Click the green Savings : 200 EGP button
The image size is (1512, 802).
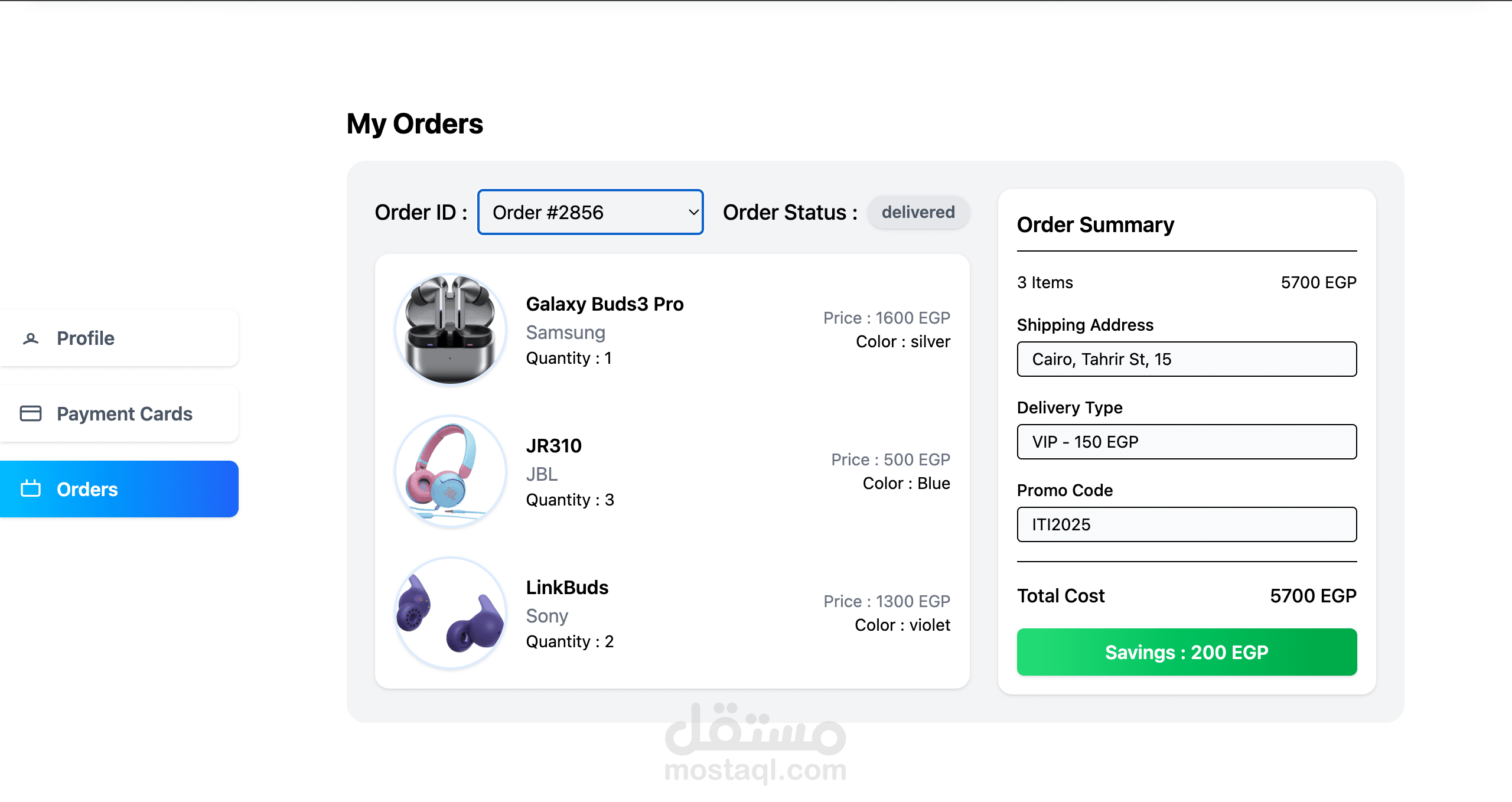coord(1187,652)
